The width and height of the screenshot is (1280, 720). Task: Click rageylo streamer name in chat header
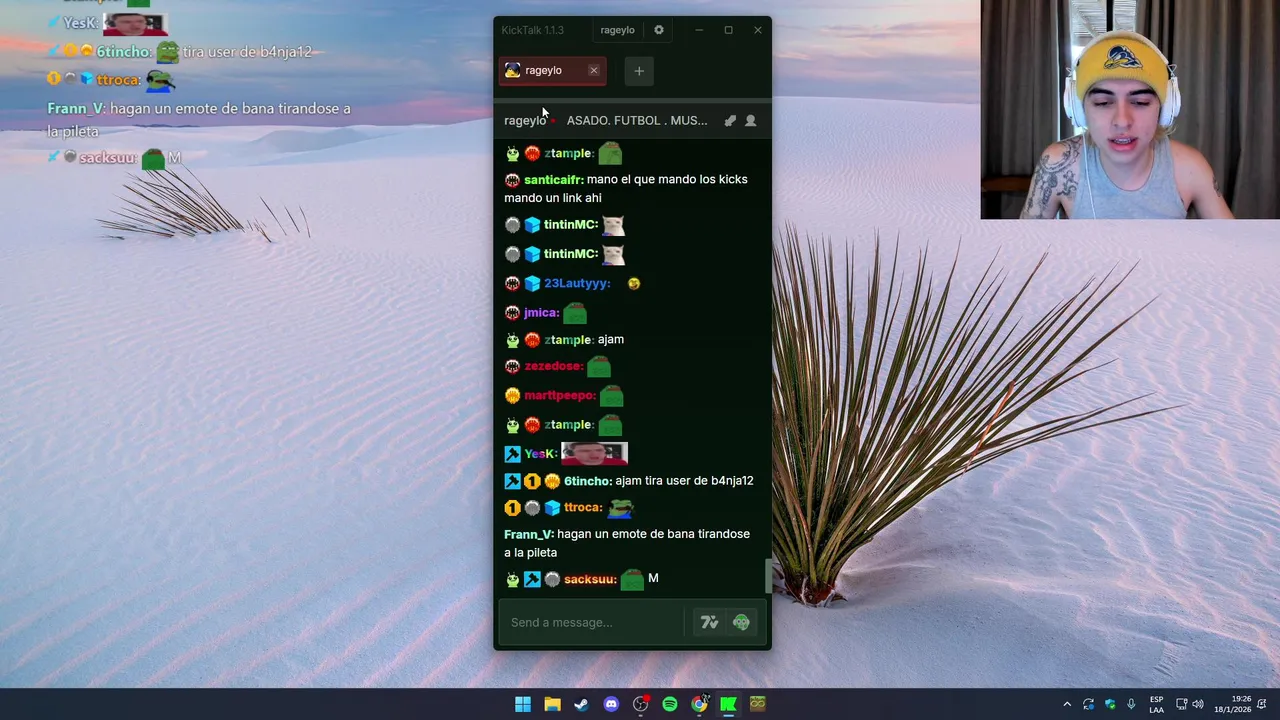[525, 120]
